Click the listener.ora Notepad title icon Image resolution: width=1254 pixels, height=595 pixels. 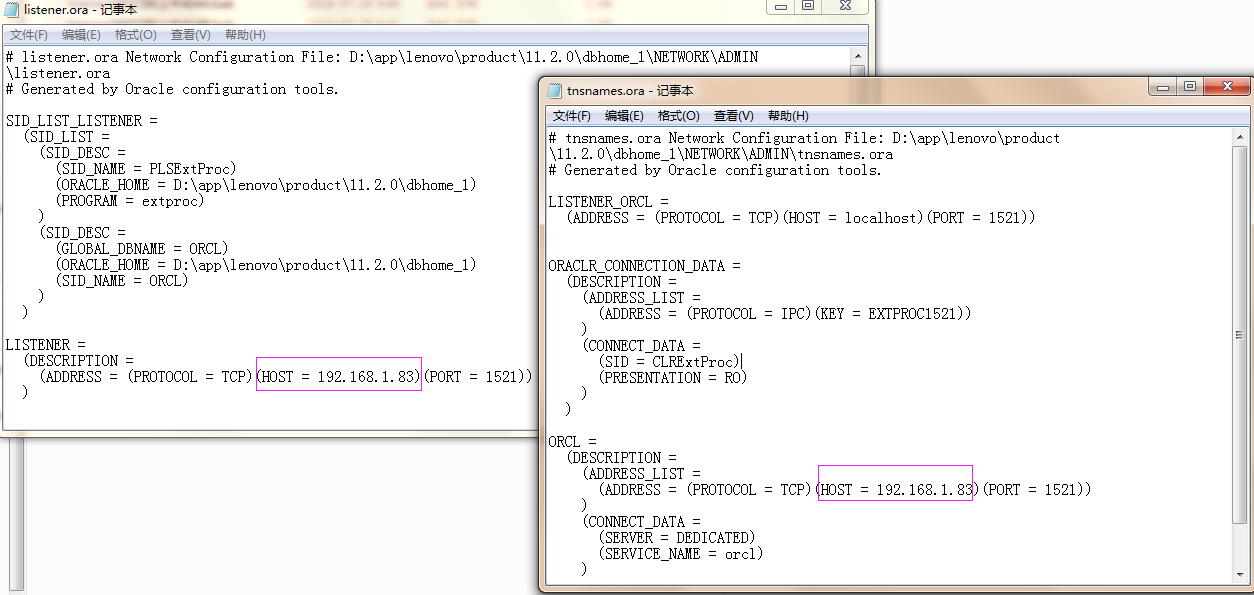coord(12,9)
